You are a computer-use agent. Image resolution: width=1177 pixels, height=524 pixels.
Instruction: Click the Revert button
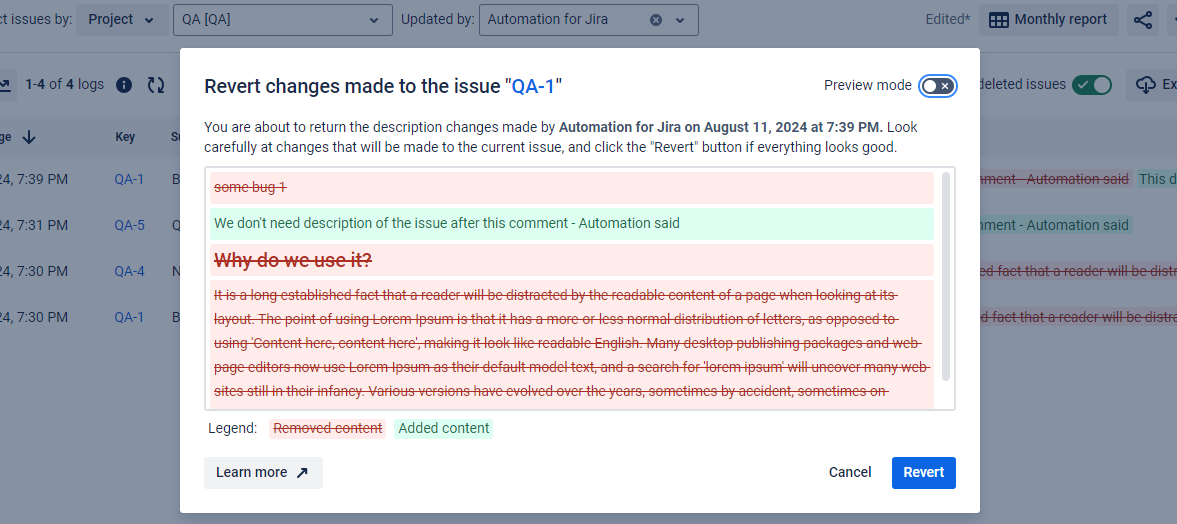(923, 473)
